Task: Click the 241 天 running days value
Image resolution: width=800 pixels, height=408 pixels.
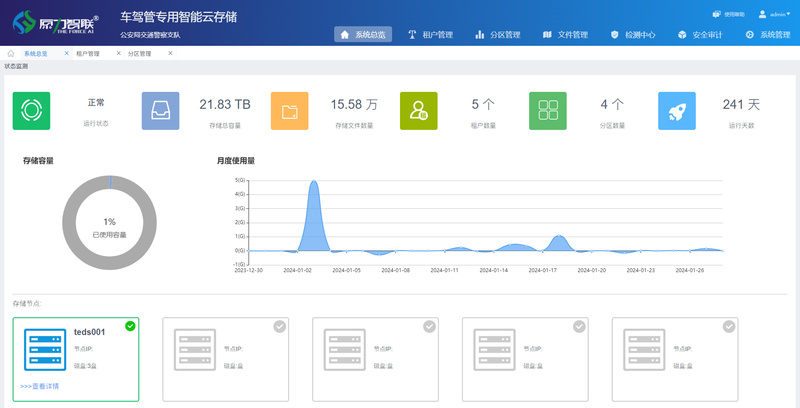Action: coord(741,105)
